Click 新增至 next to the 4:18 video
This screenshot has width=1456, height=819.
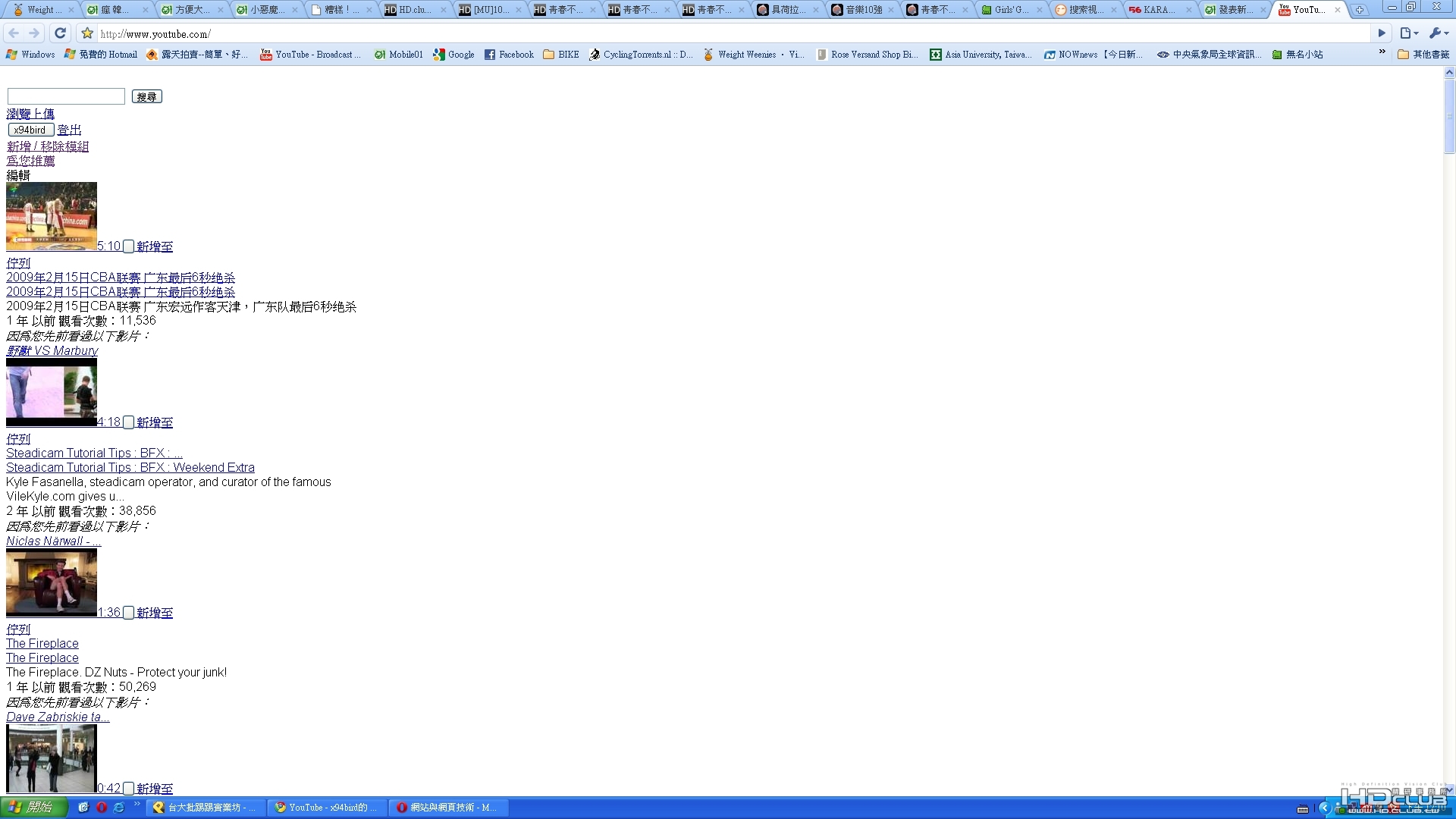coord(155,422)
